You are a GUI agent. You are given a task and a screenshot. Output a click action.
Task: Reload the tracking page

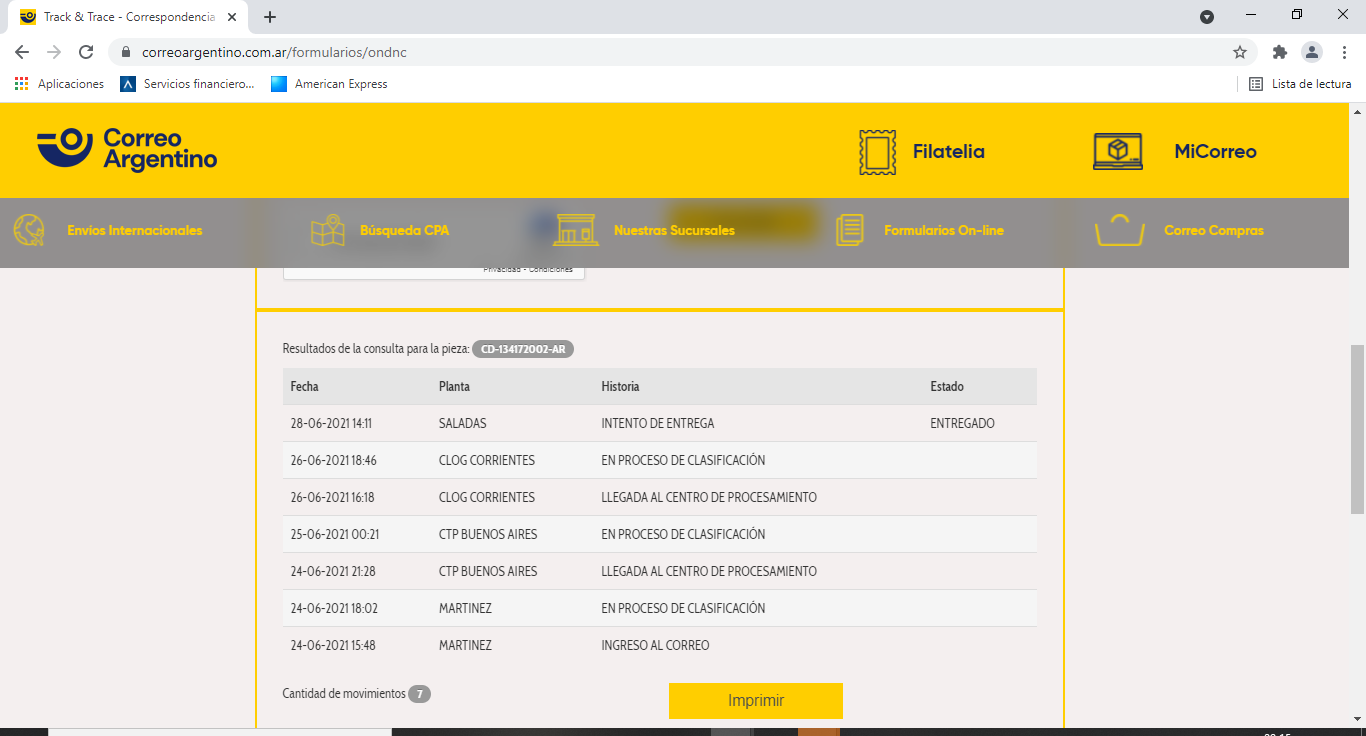click(x=86, y=52)
